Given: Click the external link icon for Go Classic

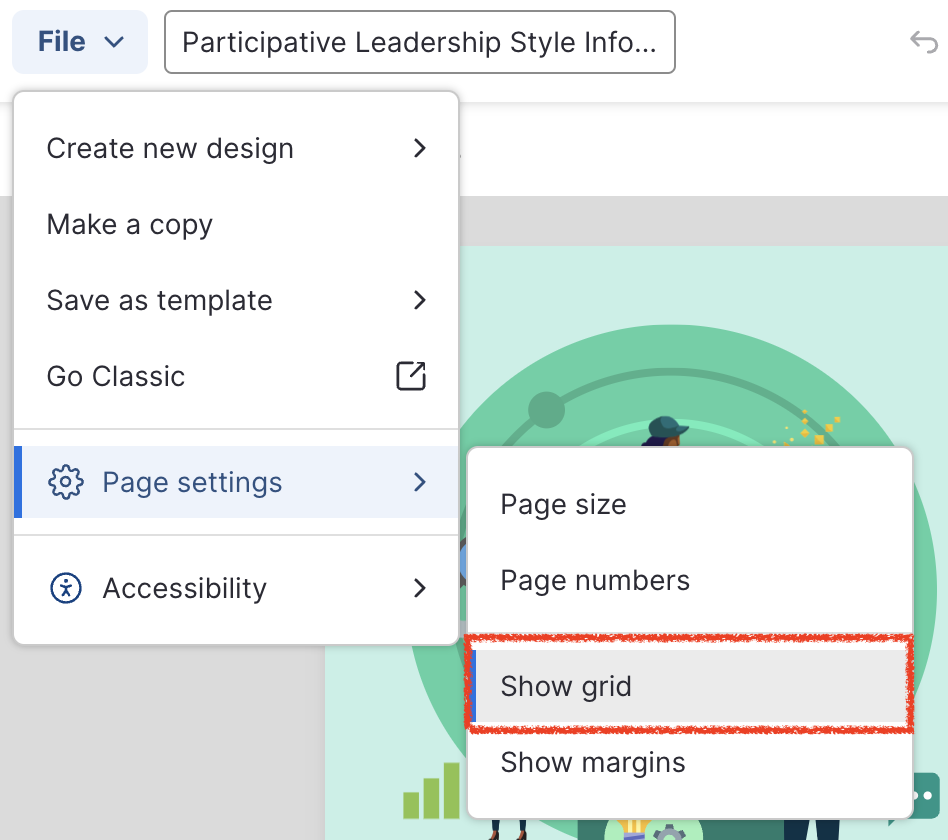Looking at the screenshot, I should point(411,376).
